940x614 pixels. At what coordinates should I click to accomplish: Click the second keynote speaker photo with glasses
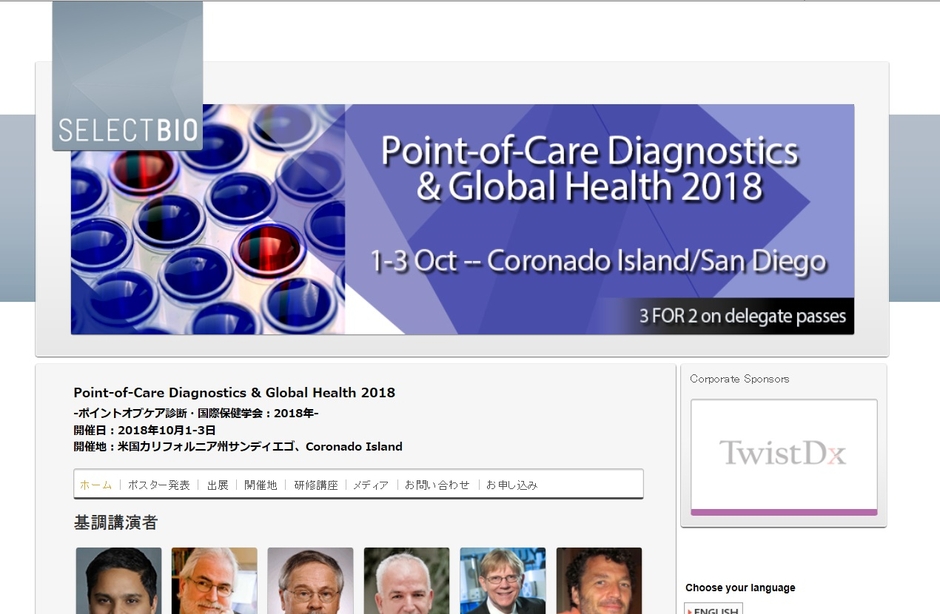(214, 581)
